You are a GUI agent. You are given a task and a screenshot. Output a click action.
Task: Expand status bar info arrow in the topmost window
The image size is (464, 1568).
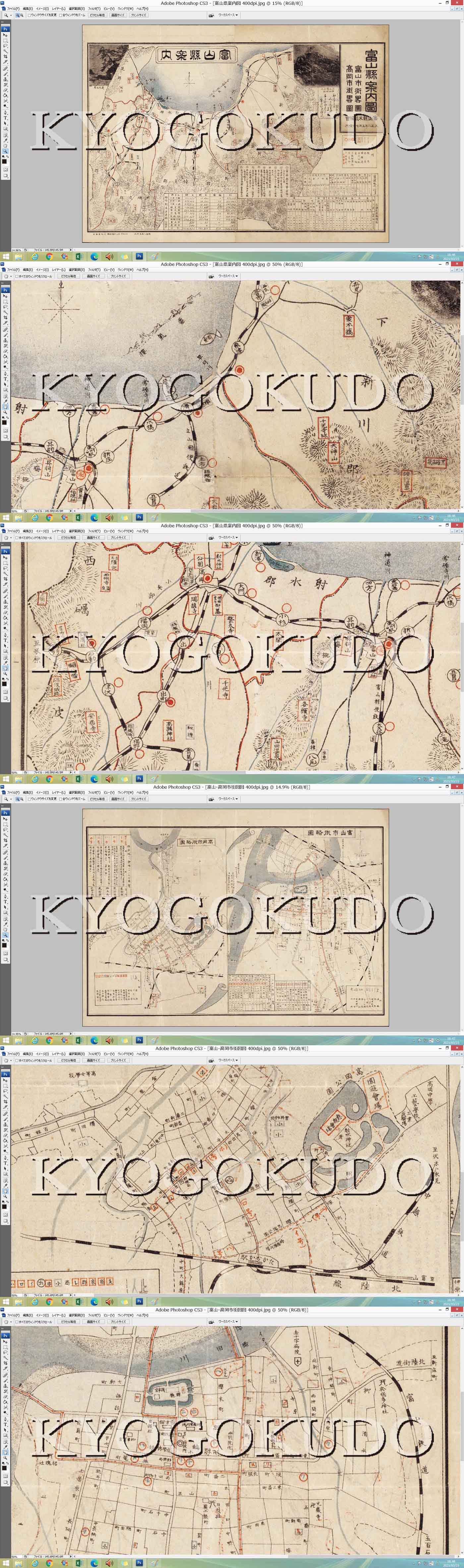coord(71,249)
